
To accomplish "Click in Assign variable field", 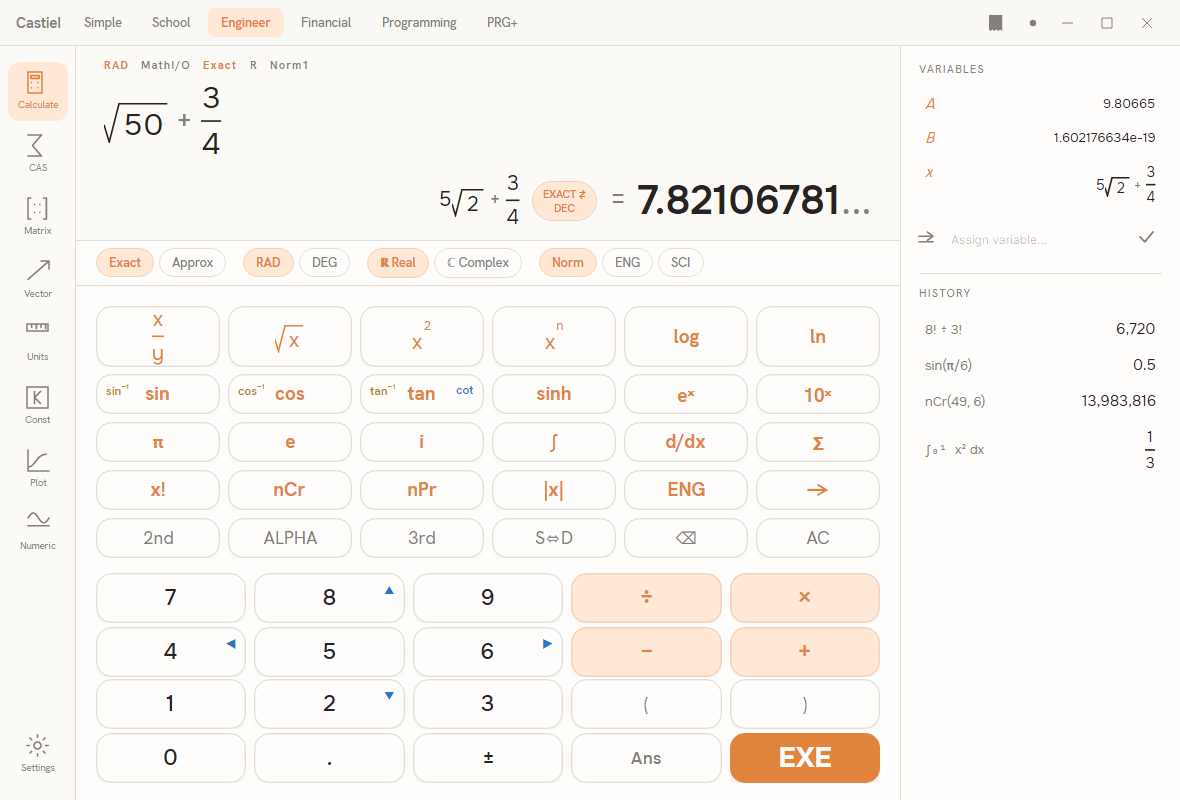I will coord(1039,239).
